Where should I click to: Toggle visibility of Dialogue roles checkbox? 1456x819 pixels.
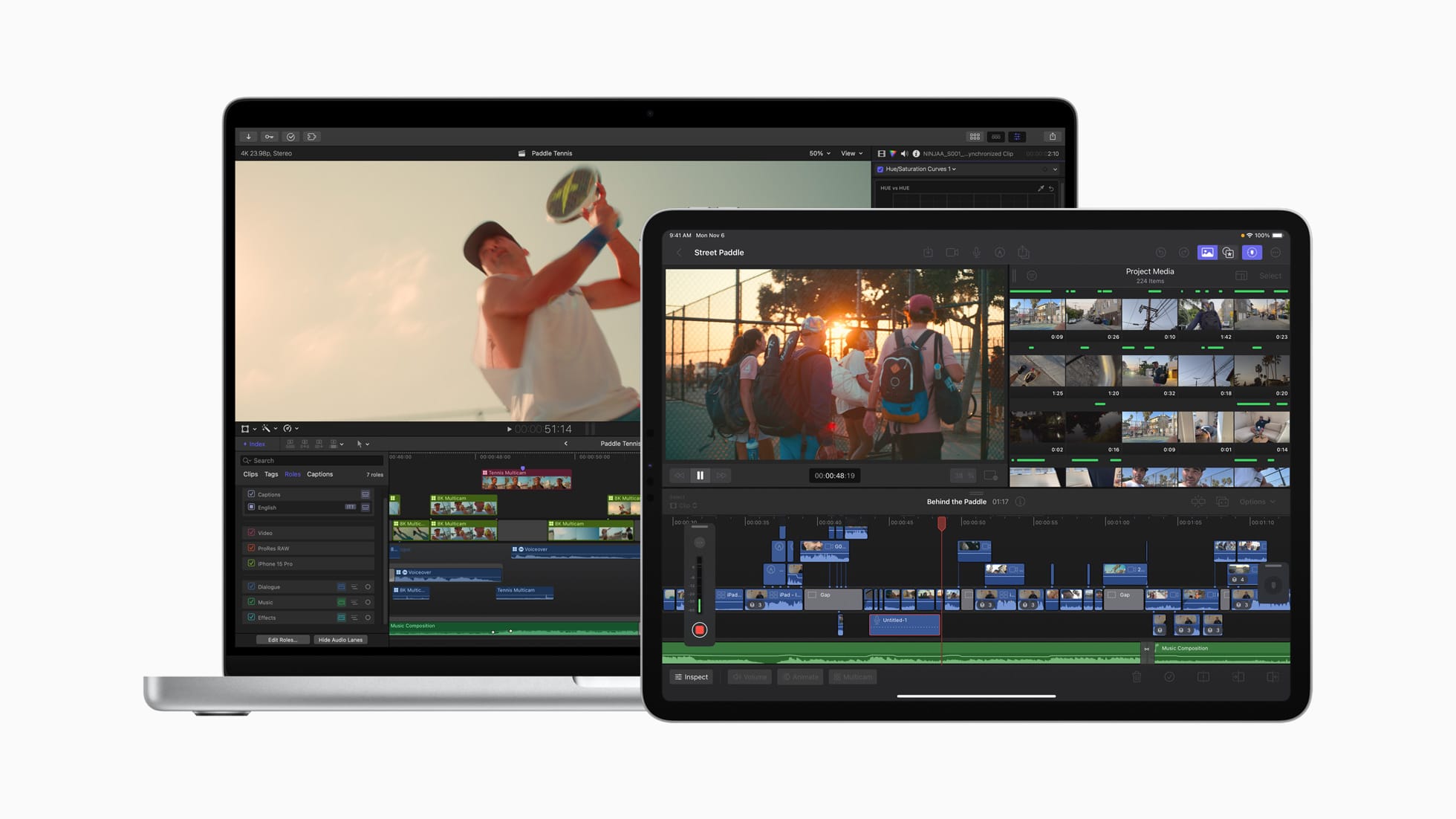252,586
